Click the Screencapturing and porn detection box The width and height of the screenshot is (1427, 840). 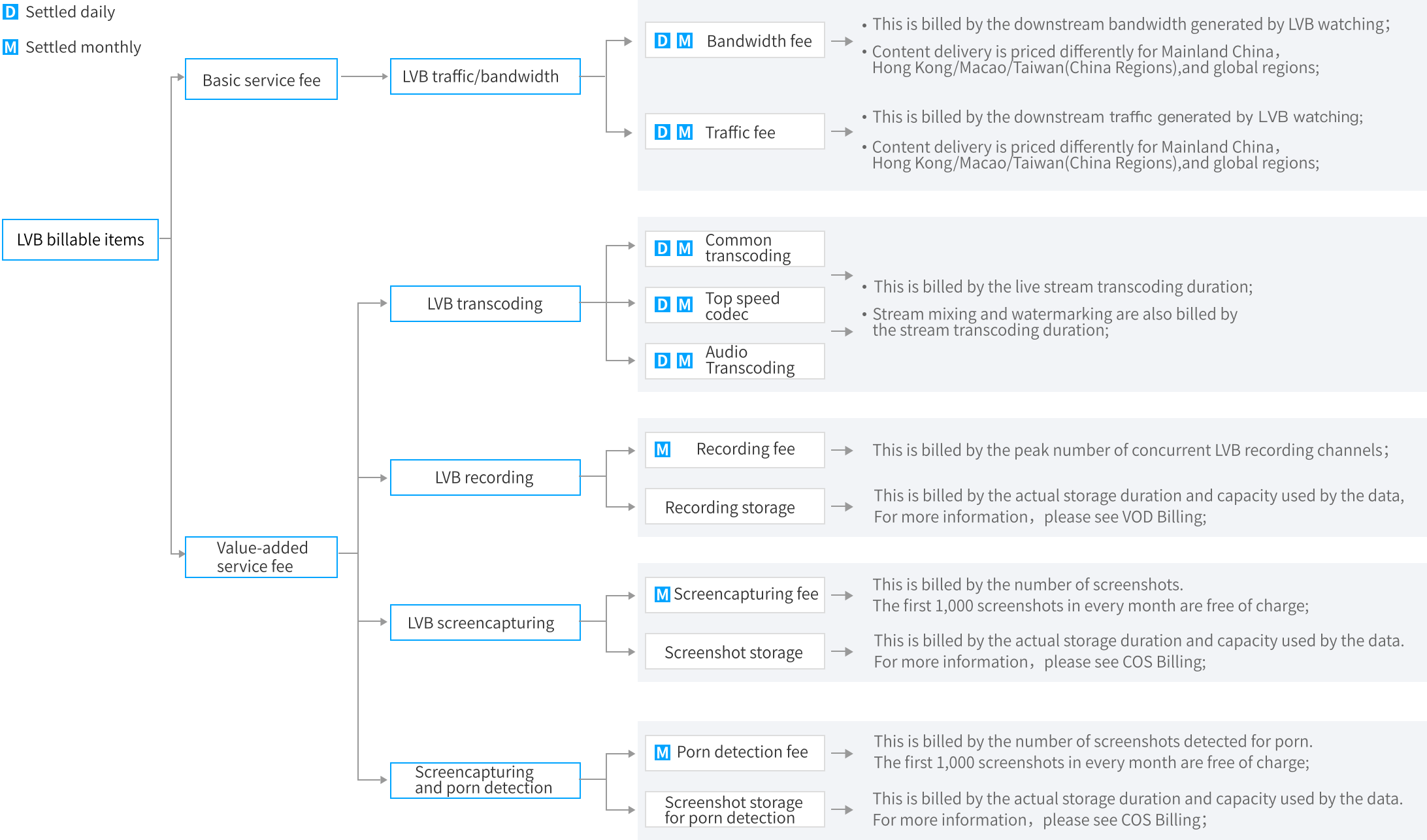(485, 781)
